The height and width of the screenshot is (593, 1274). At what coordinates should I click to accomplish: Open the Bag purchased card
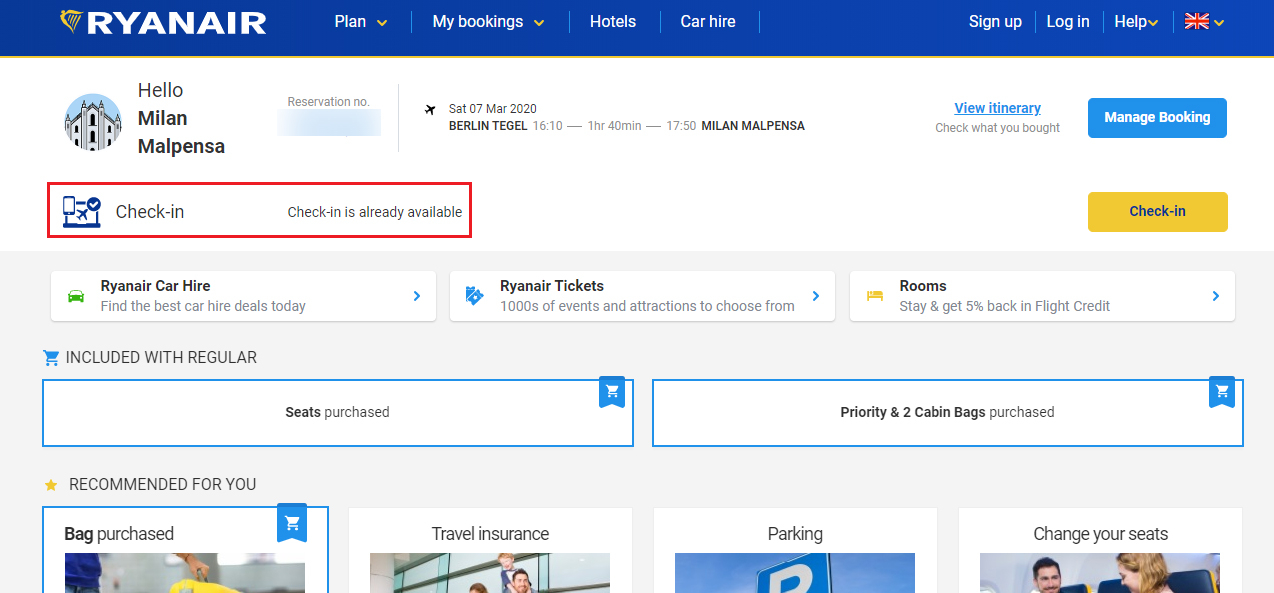tap(185, 550)
